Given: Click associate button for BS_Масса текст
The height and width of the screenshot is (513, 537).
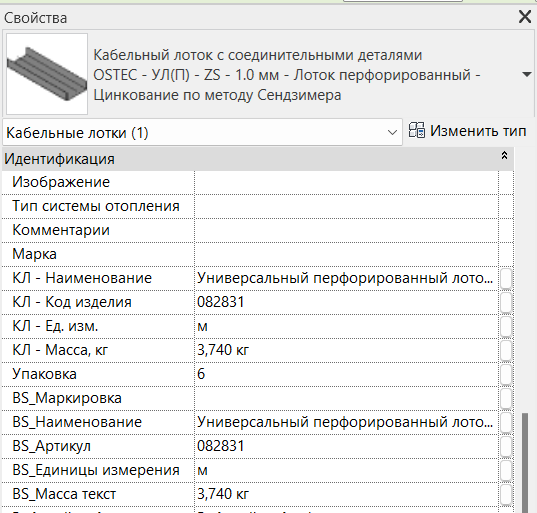Looking at the screenshot, I should [506, 495].
